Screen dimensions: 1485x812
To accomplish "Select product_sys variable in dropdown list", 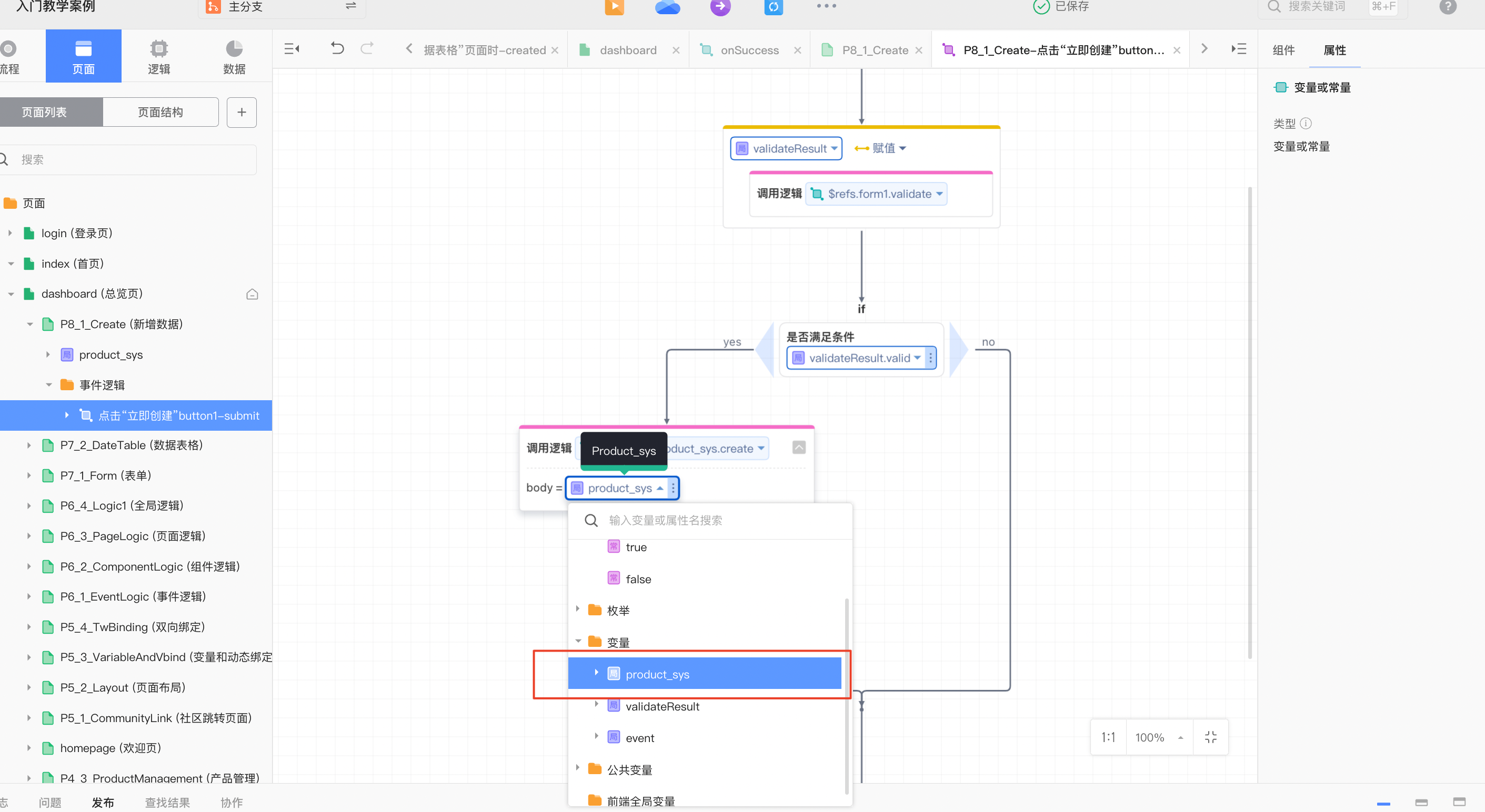I will click(705, 674).
